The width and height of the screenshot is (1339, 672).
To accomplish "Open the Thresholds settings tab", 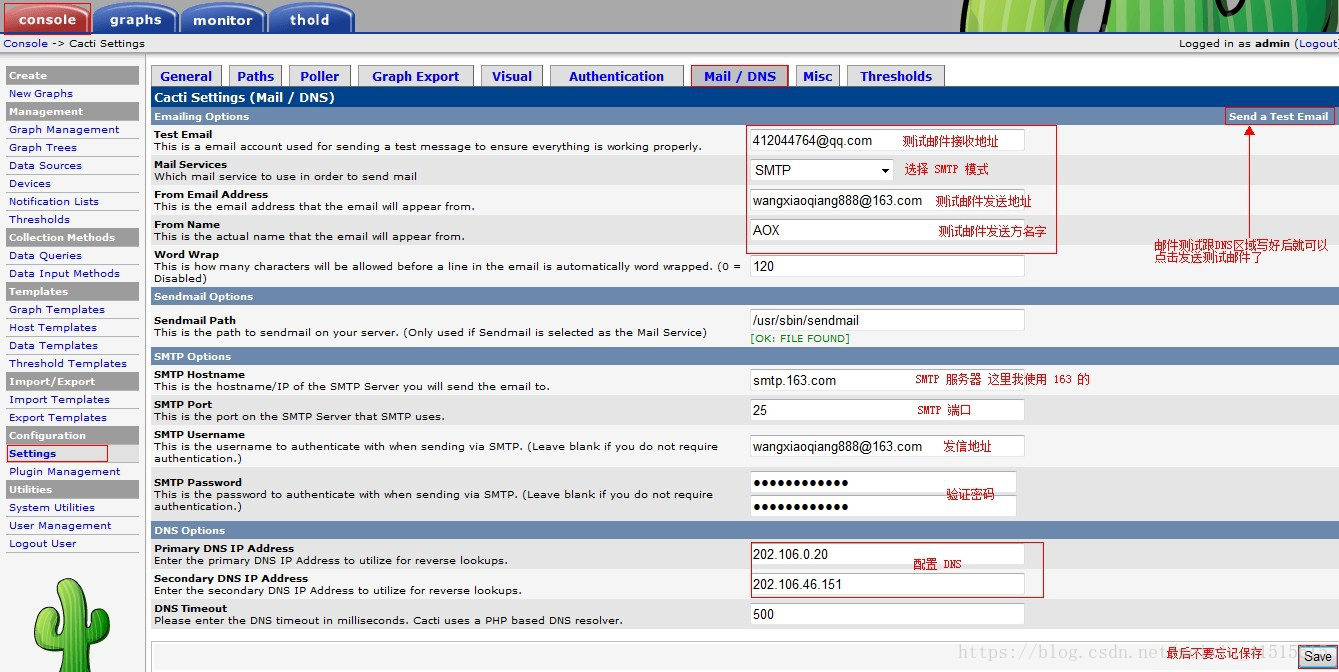I will click(x=896, y=76).
